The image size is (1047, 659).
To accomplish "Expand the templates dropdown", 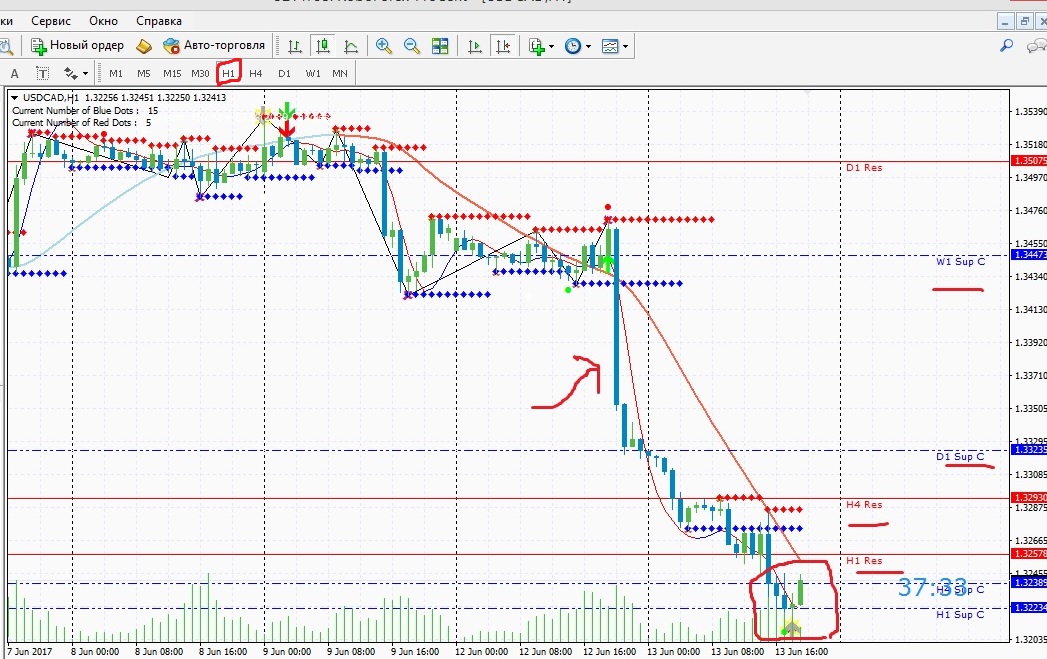I will 615,46.
